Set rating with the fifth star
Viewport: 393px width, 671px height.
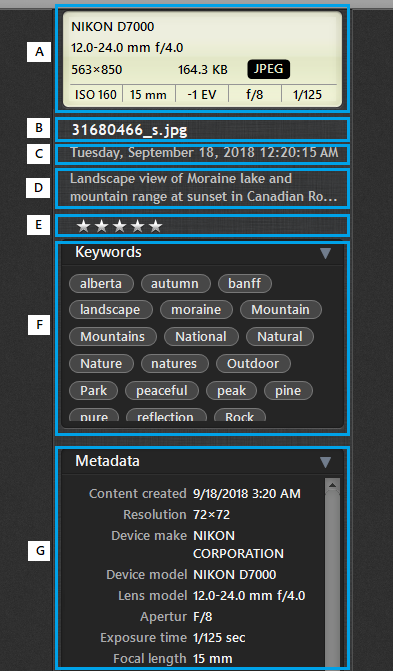click(x=156, y=226)
